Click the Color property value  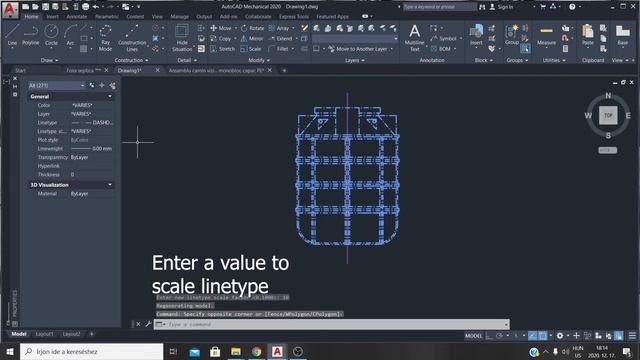92,105
